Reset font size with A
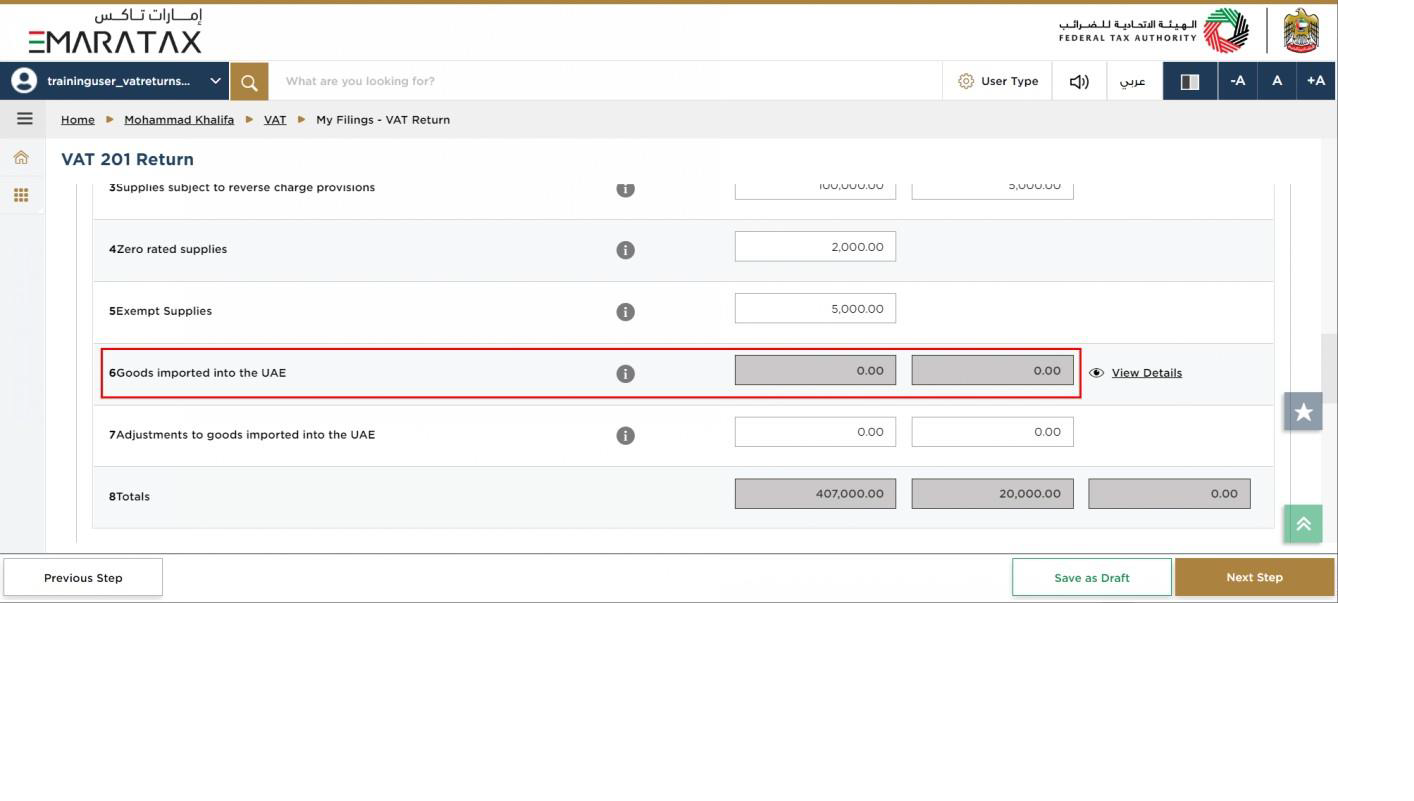1414x801 pixels. pyautogui.click(x=1276, y=81)
